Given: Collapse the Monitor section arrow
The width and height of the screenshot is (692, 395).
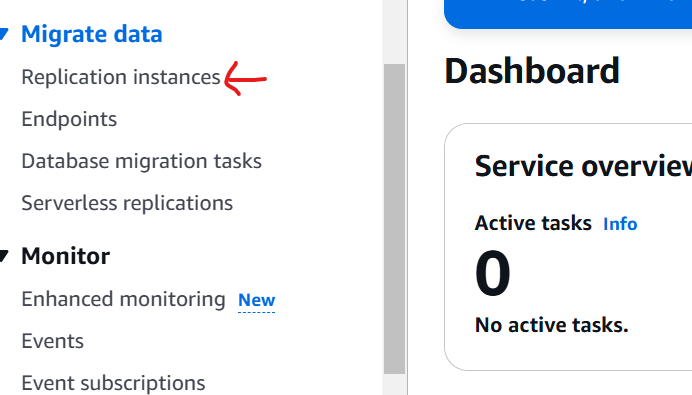Looking at the screenshot, I should [x=4, y=256].
